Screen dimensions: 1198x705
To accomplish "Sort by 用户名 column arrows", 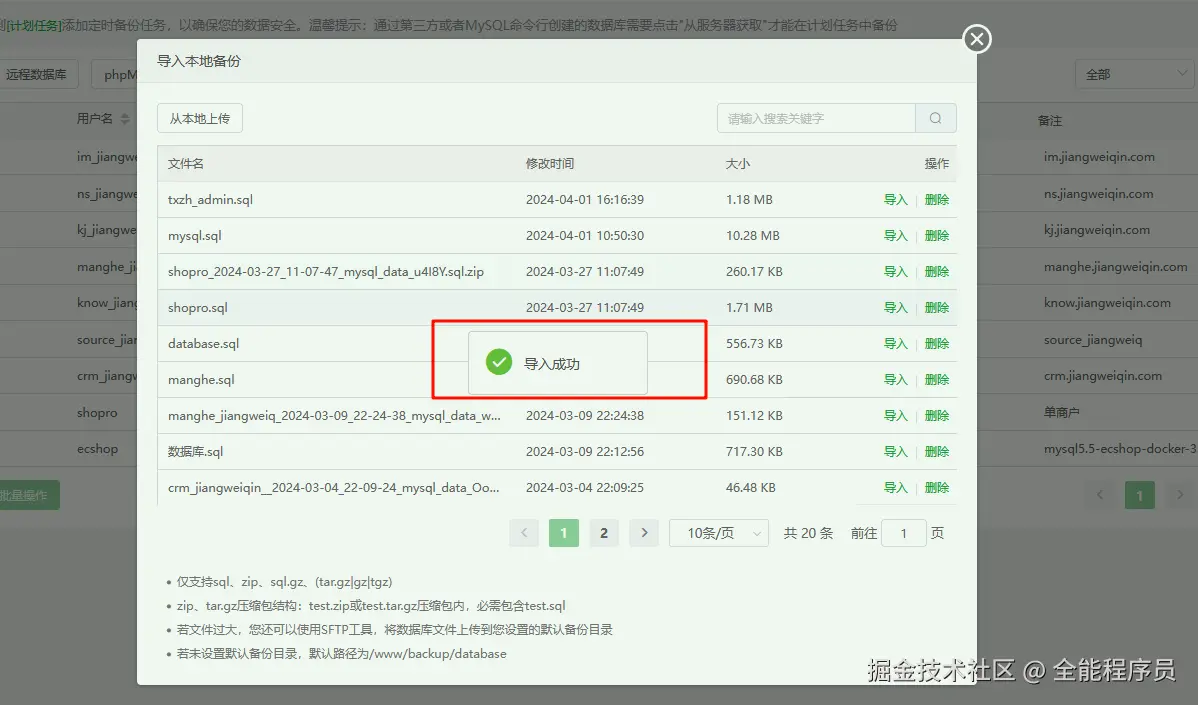I will click(x=125, y=118).
